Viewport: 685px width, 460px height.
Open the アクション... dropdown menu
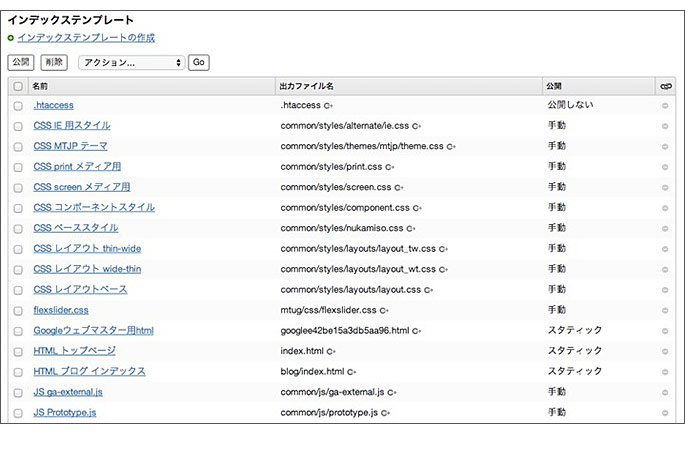pyautogui.click(x=131, y=62)
